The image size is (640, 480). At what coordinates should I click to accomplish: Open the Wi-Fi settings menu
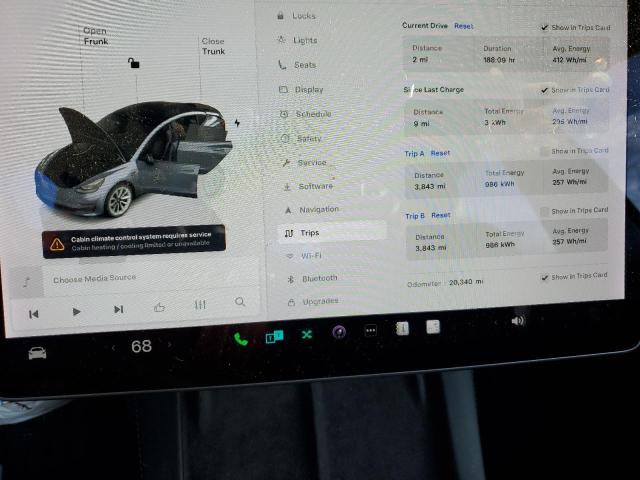click(x=304, y=256)
